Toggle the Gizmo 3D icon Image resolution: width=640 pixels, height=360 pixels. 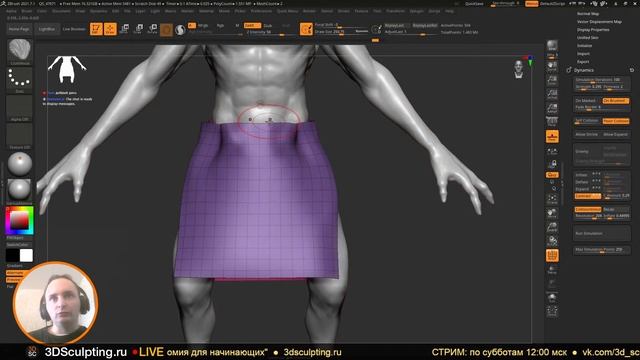(x=166, y=29)
